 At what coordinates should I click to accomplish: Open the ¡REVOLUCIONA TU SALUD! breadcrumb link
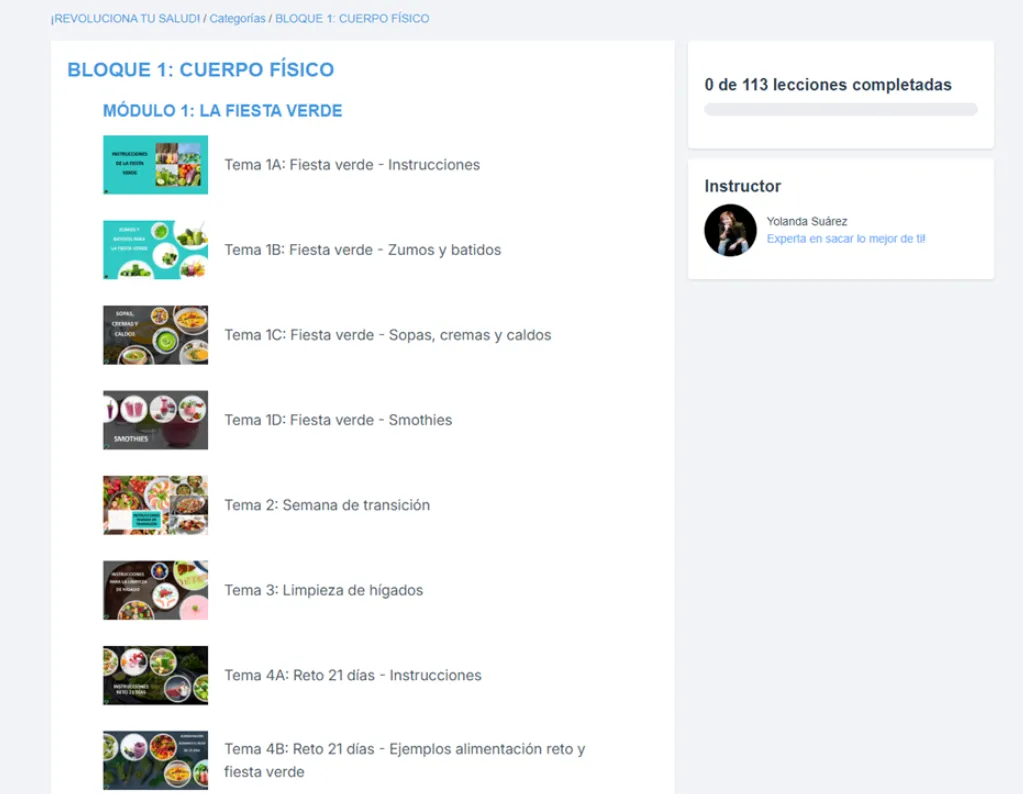tap(126, 18)
